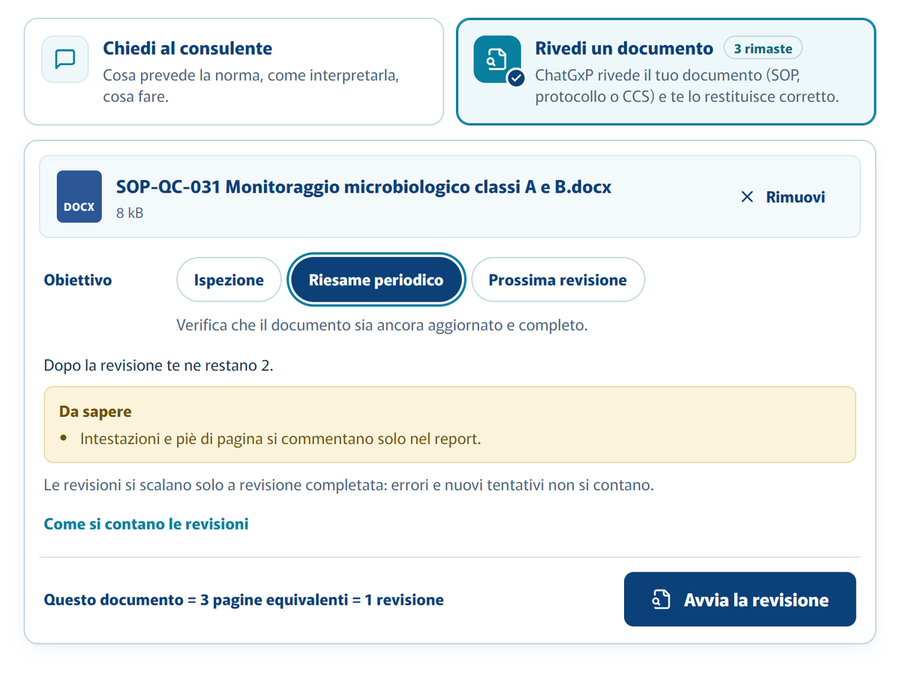Click the Intestazioni e piè di pagina note
Viewport: 900px width, 675px height.
click(x=280, y=439)
